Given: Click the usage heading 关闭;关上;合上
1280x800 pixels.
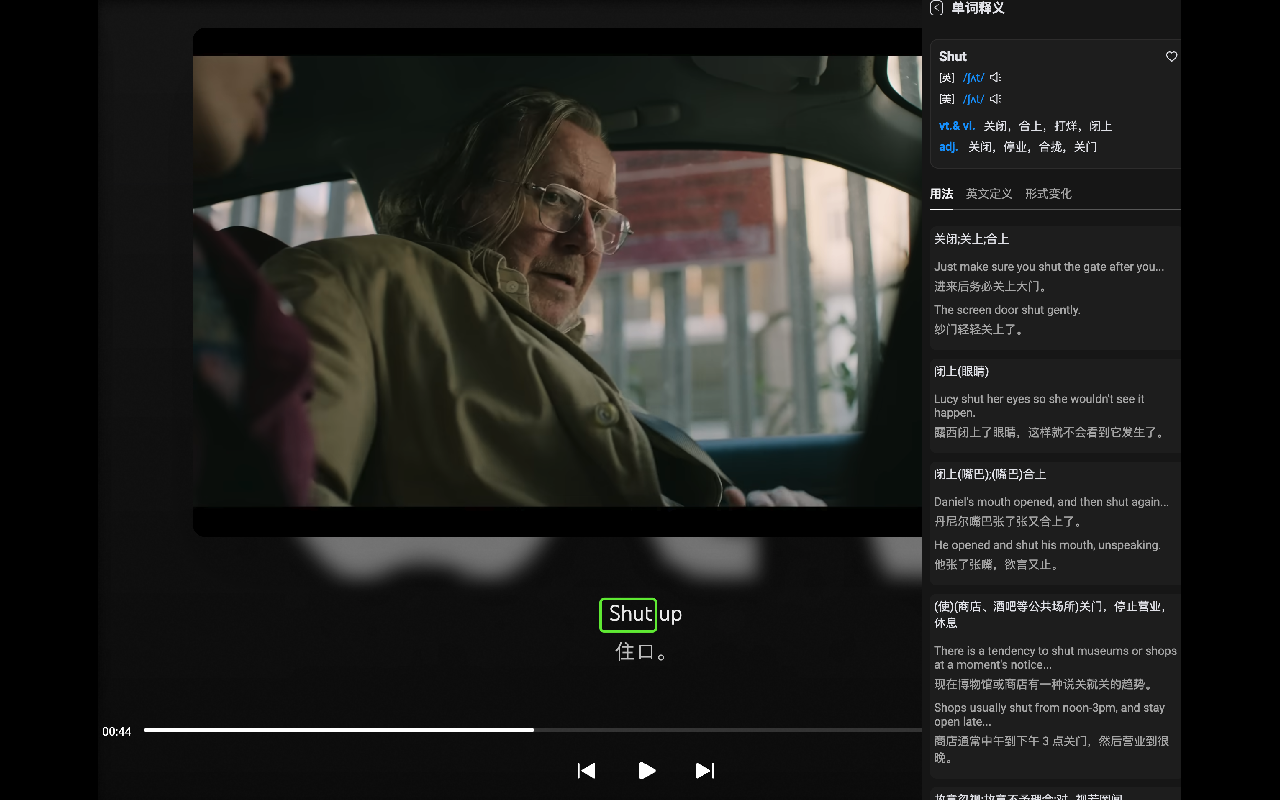Looking at the screenshot, I should [971, 239].
